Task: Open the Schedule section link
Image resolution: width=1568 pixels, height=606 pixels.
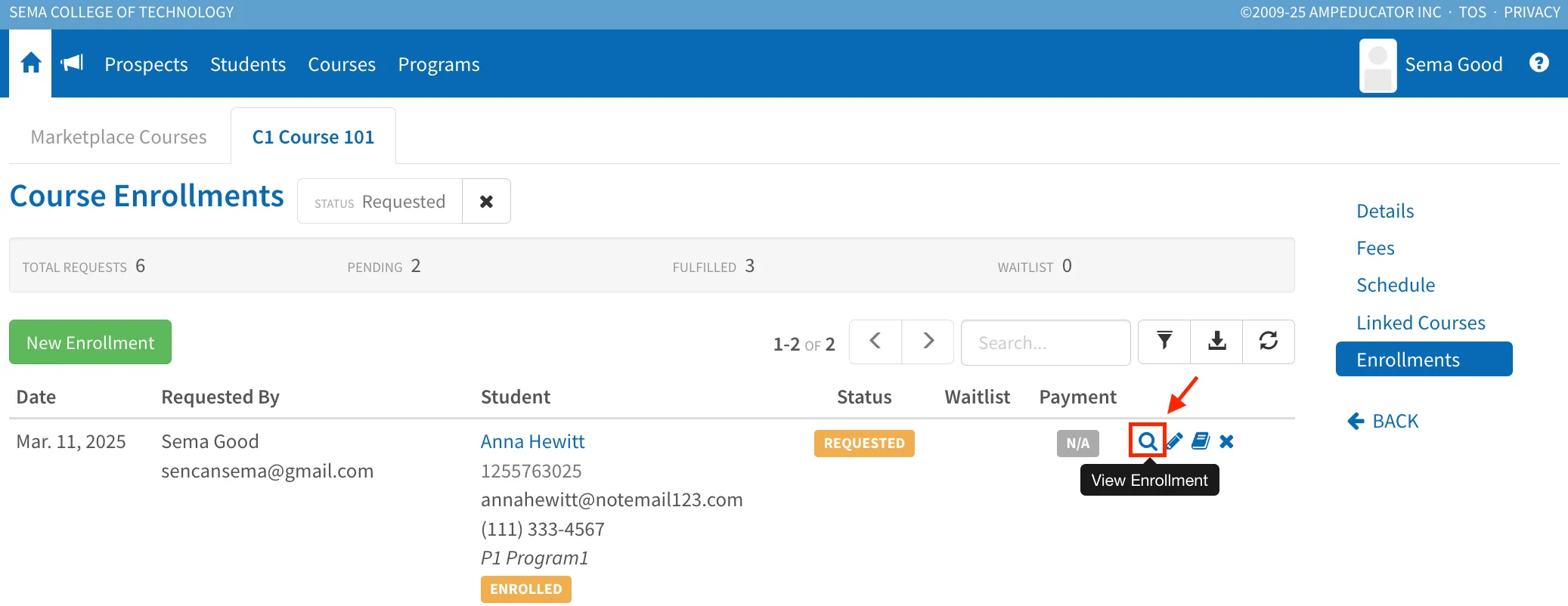Action: pyautogui.click(x=1396, y=285)
